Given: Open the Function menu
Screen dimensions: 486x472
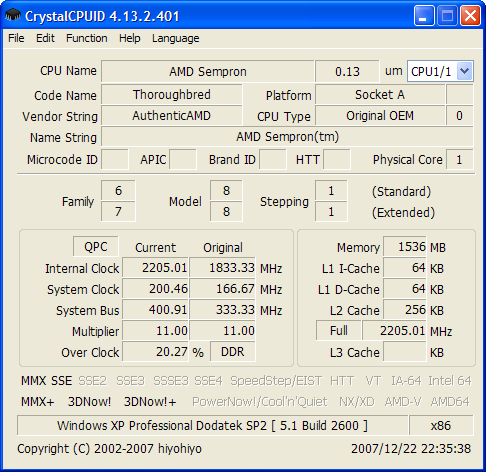Looking at the screenshot, I should click(x=87, y=38).
